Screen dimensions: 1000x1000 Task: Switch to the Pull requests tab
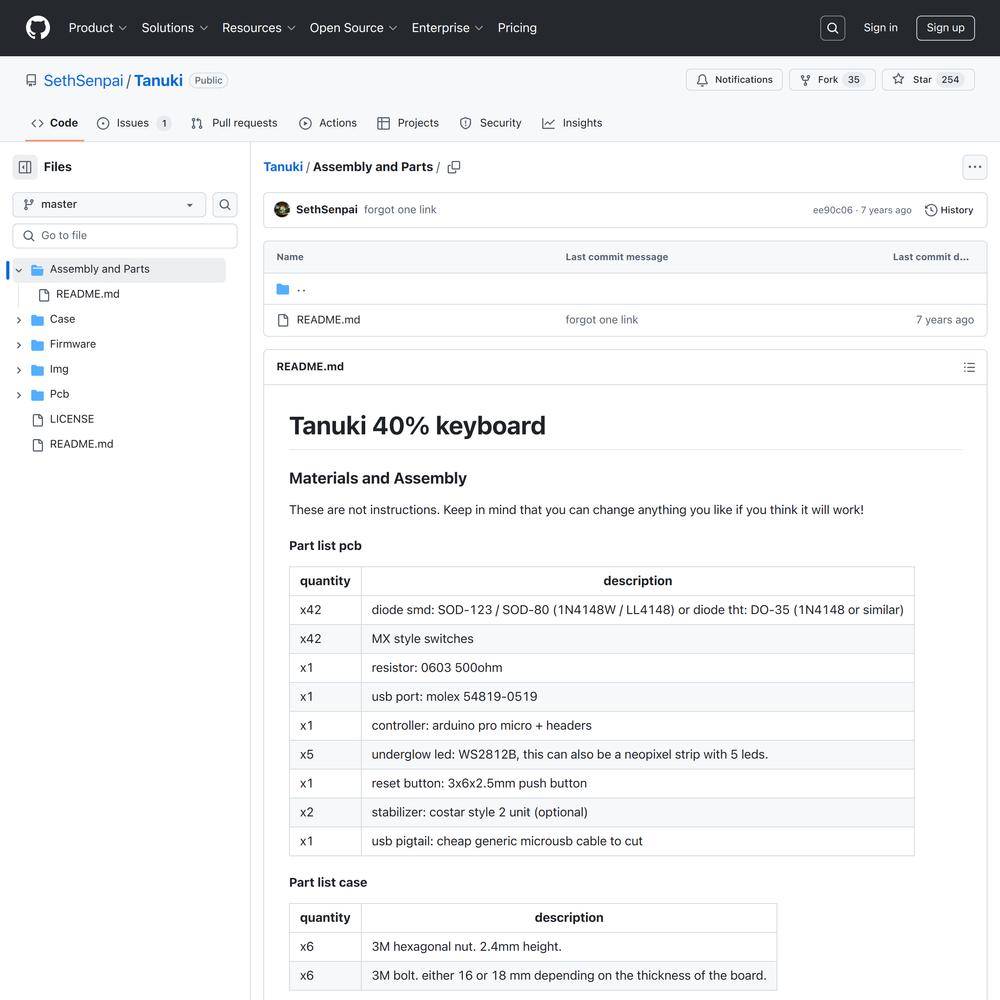pos(234,123)
